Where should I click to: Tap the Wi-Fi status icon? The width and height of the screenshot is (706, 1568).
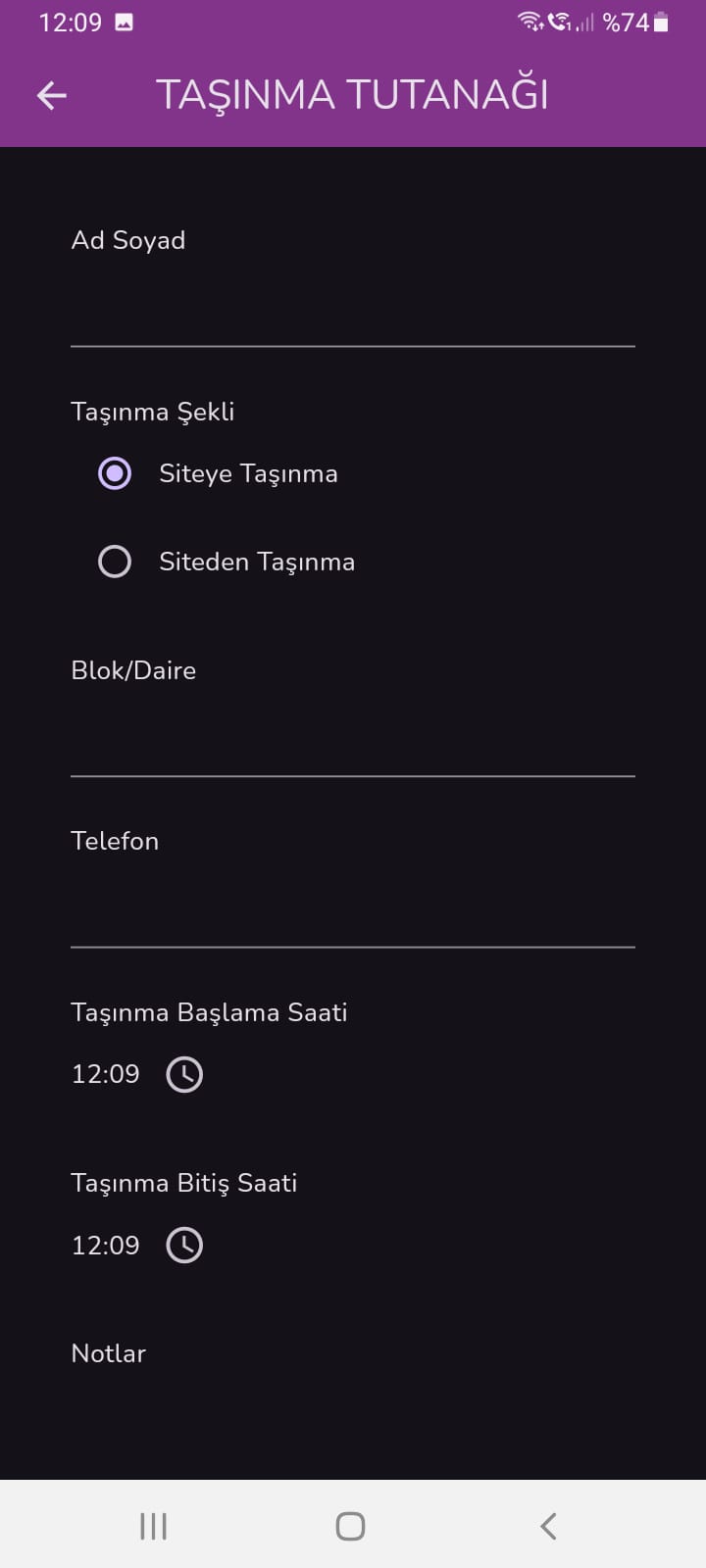[x=530, y=22]
